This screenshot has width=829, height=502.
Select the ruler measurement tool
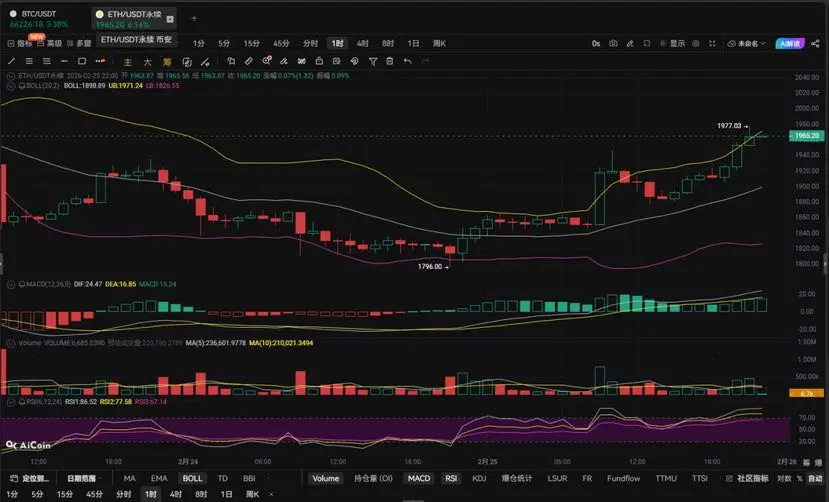click(248, 61)
